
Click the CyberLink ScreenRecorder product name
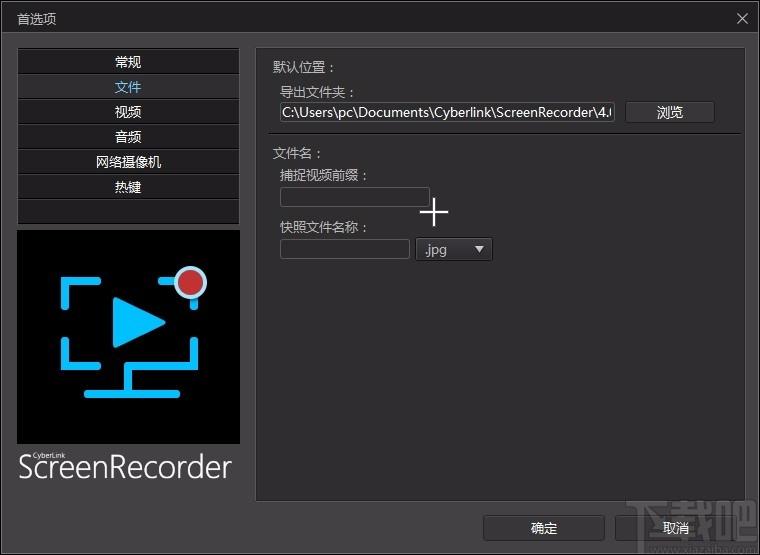pyautogui.click(x=125, y=466)
